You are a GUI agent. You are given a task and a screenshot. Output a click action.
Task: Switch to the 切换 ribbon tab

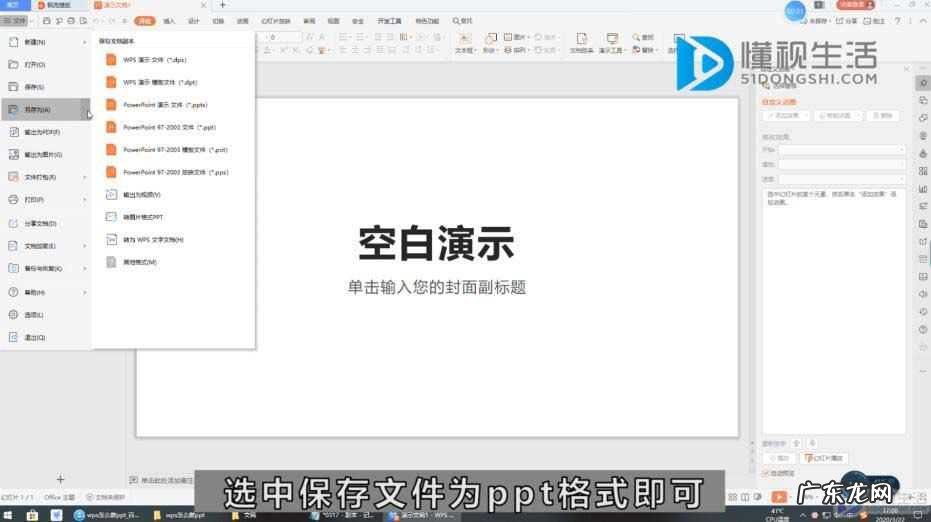point(218,21)
